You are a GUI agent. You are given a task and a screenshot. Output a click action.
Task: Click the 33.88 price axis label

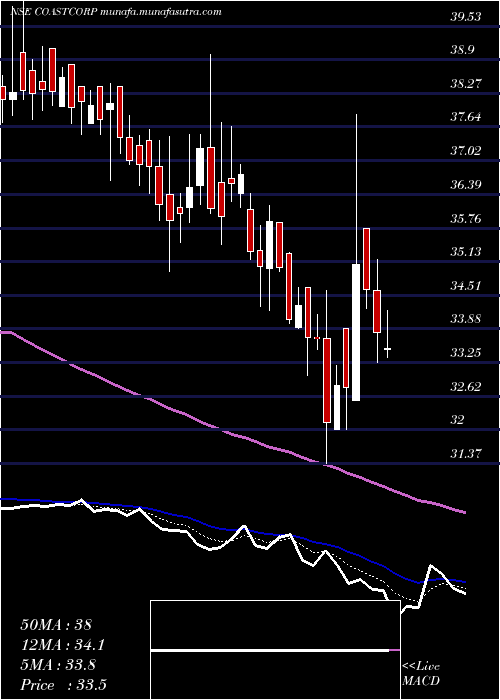(x=466, y=319)
